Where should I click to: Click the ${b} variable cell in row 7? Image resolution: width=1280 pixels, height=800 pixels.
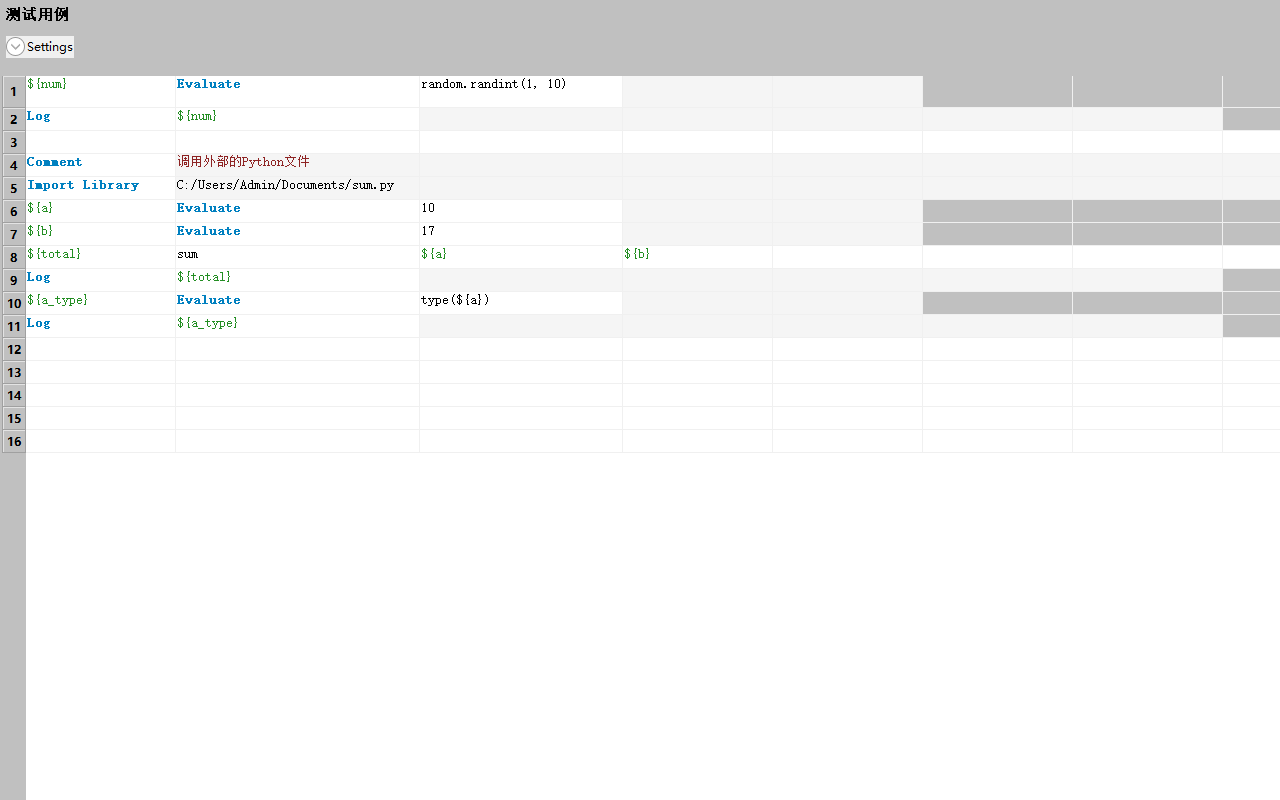pos(100,234)
